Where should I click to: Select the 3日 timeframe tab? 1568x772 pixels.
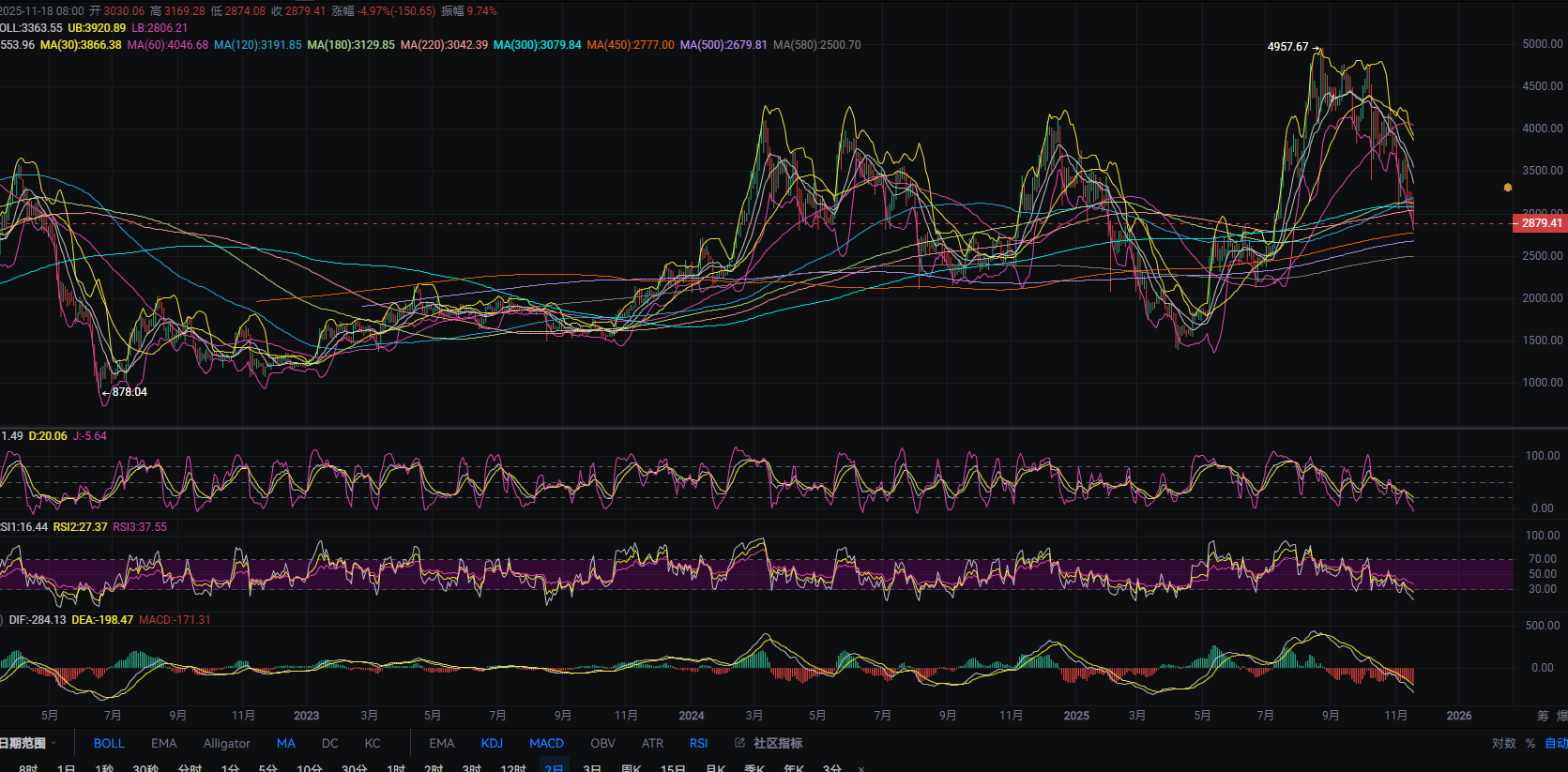pyautogui.click(x=592, y=768)
